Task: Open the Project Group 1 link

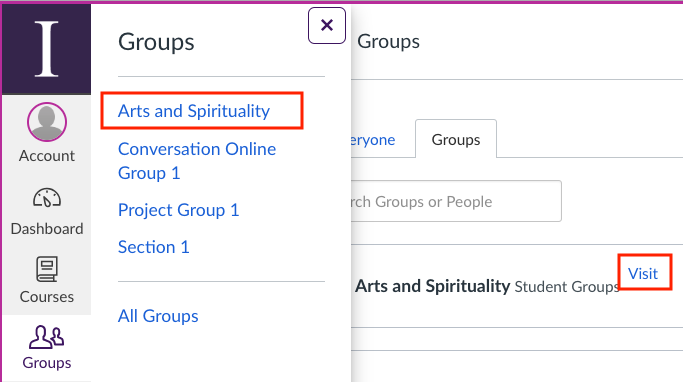Action: click(179, 210)
